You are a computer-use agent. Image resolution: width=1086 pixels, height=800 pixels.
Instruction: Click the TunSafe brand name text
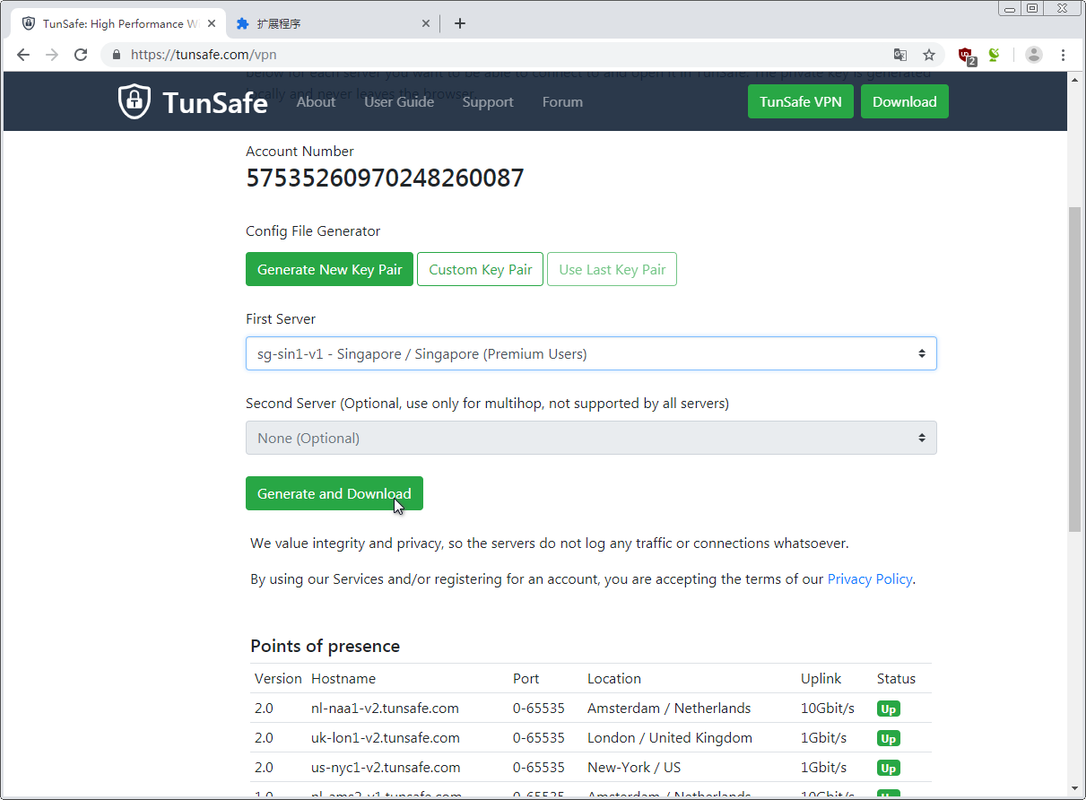pos(215,103)
